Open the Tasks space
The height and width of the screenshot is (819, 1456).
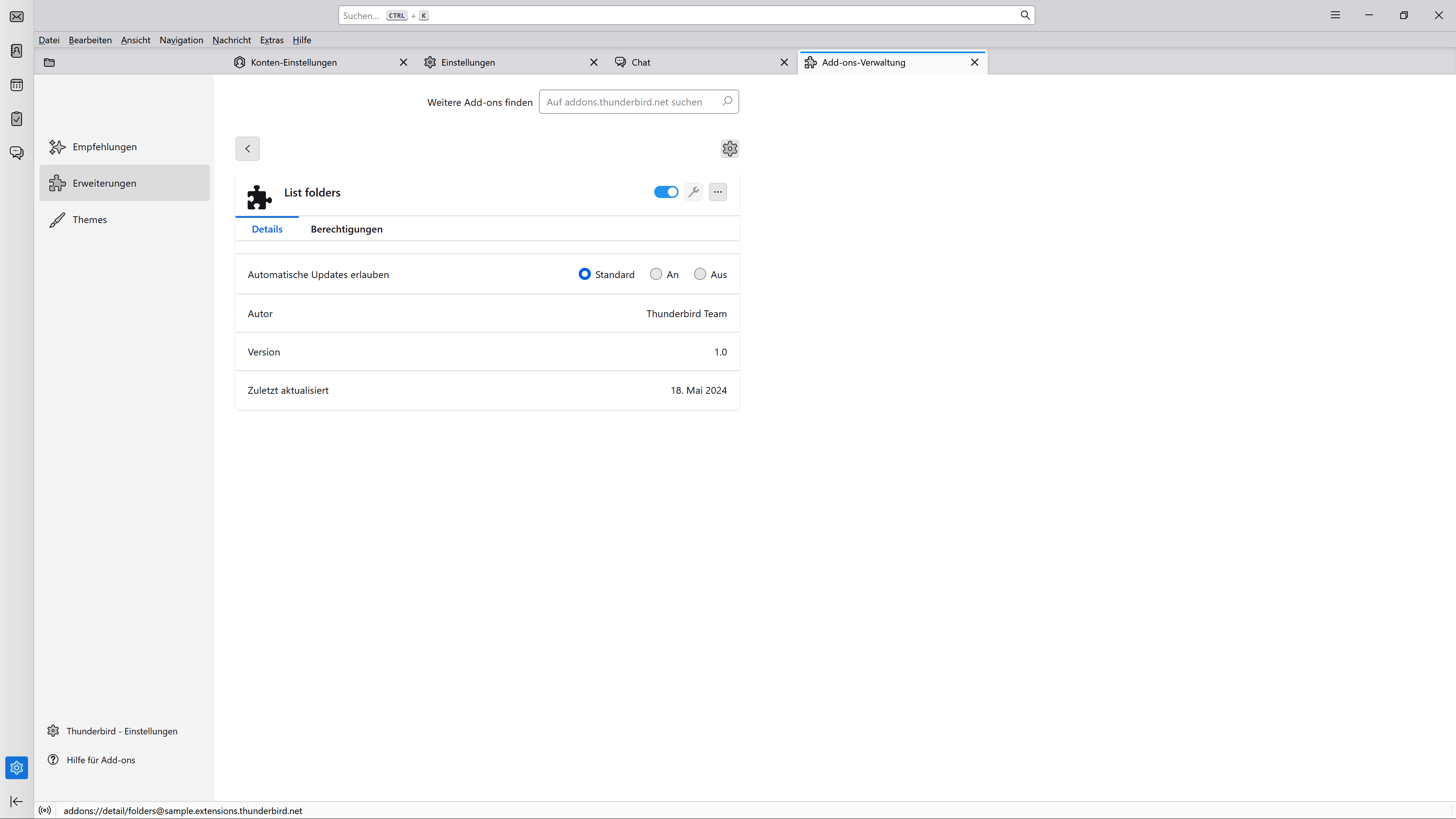click(17, 119)
